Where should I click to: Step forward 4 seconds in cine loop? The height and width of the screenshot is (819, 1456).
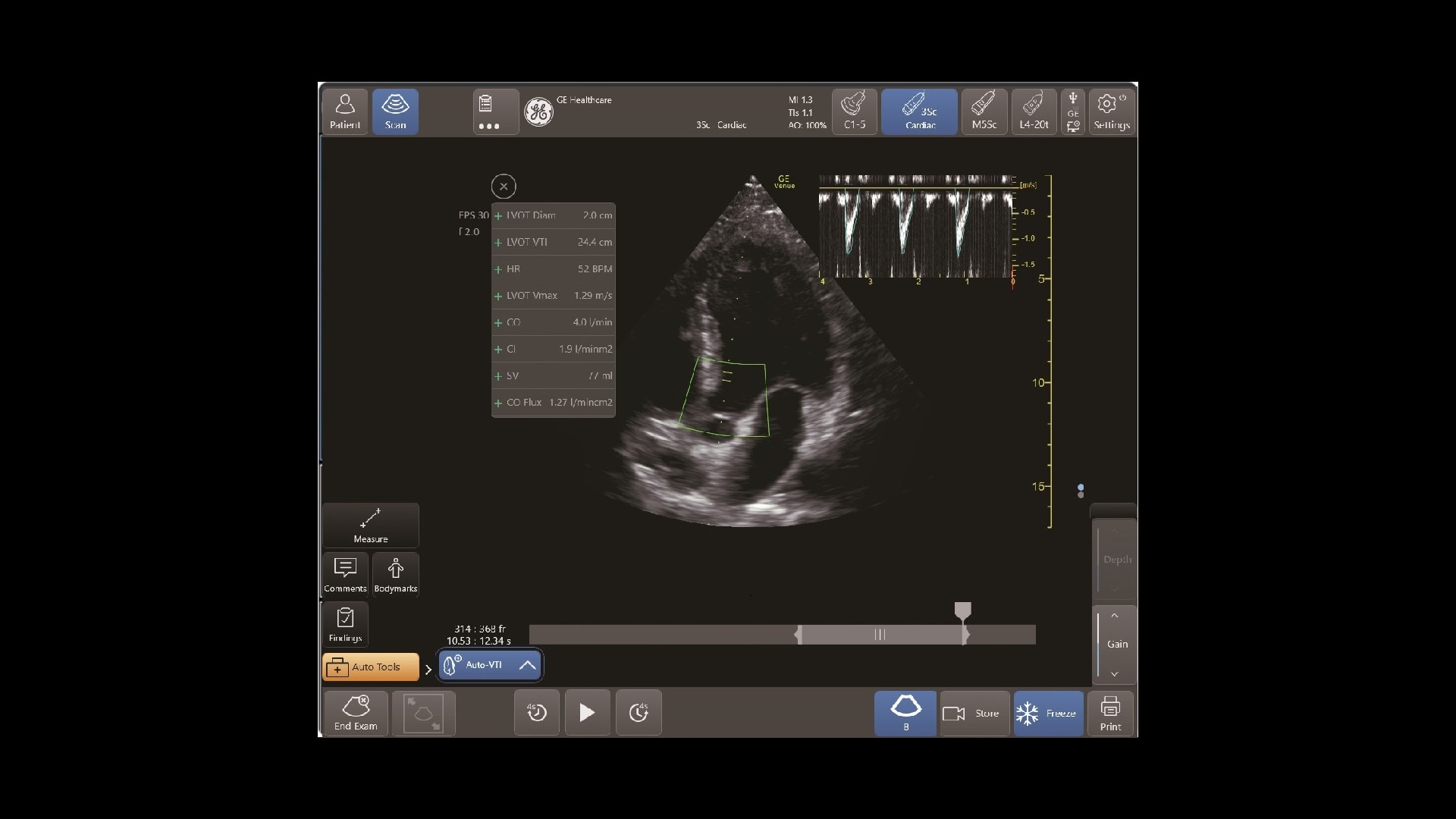pyautogui.click(x=639, y=713)
